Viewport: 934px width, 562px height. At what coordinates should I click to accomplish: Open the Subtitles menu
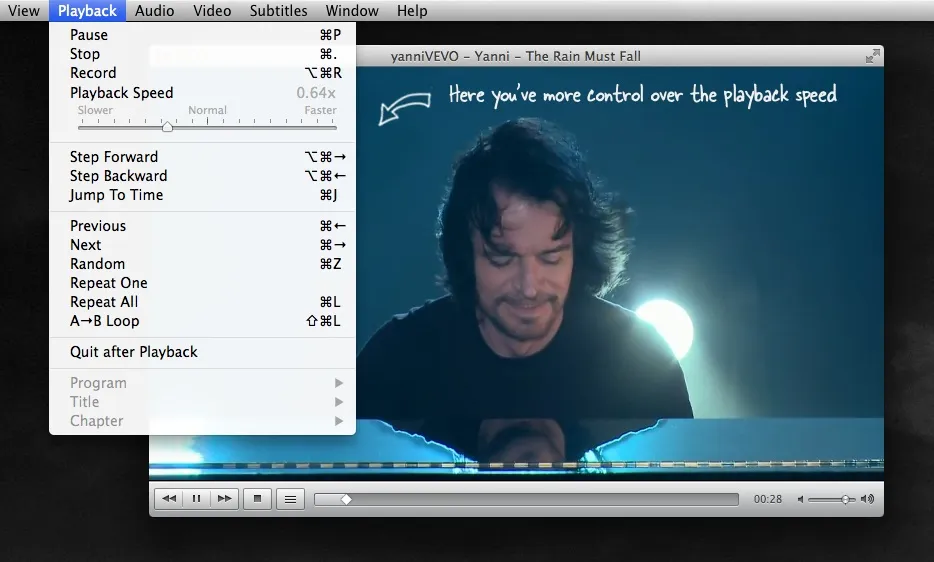click(278, 11)
